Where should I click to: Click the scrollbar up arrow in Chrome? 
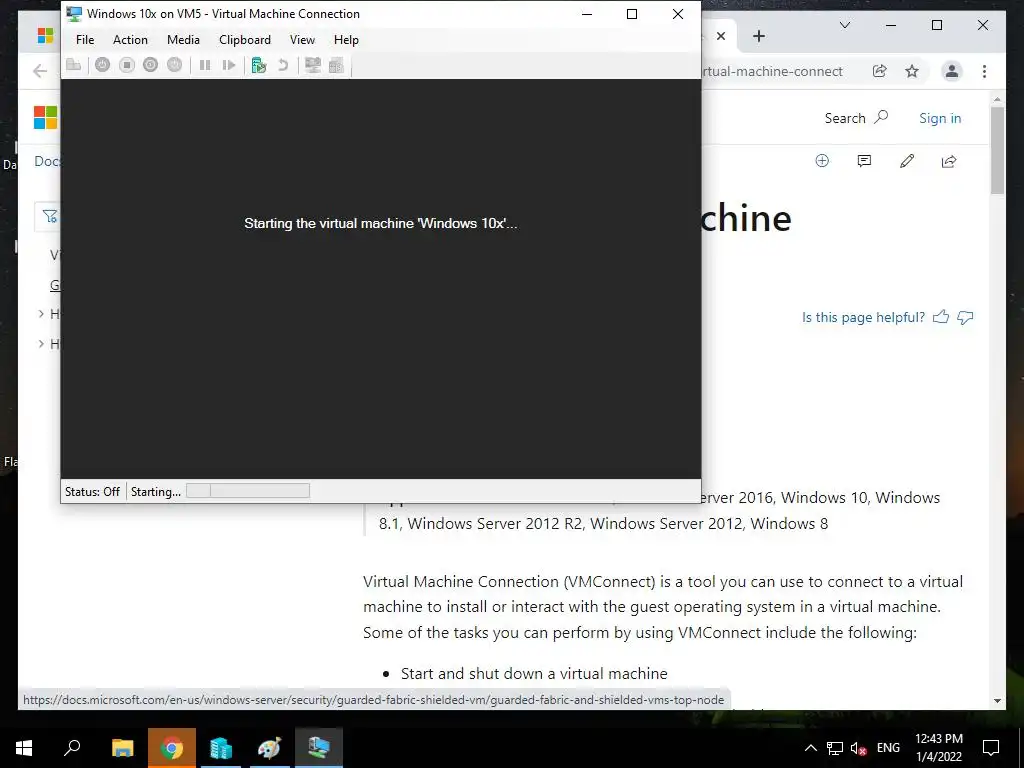pyautogui.click(x=997, y=99)
